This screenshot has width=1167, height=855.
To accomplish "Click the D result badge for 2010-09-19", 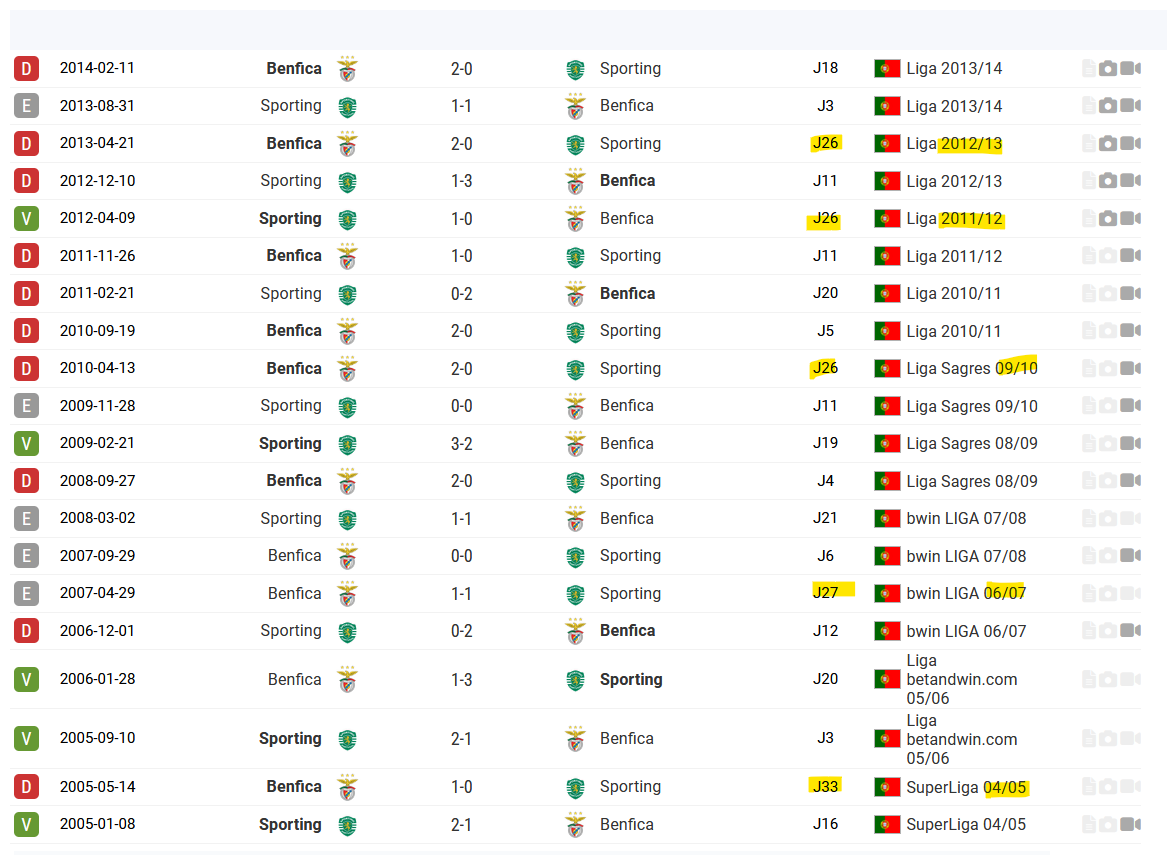I will 26,330.
